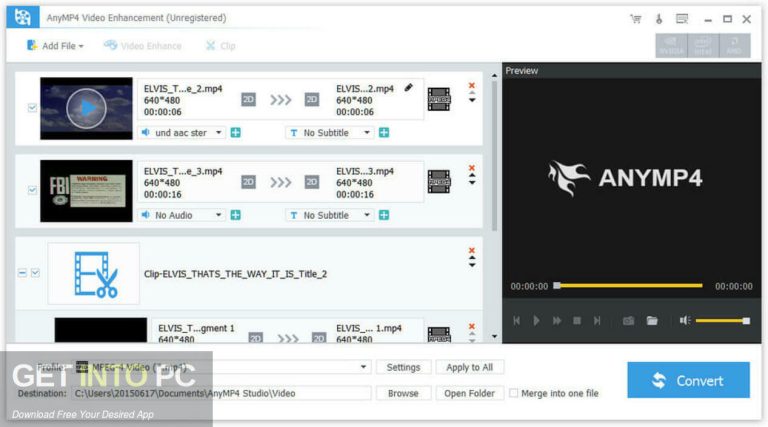Screen dimensions: 768x427
Task: Toggle NVIDIA acceleration button
Action: 671,46
